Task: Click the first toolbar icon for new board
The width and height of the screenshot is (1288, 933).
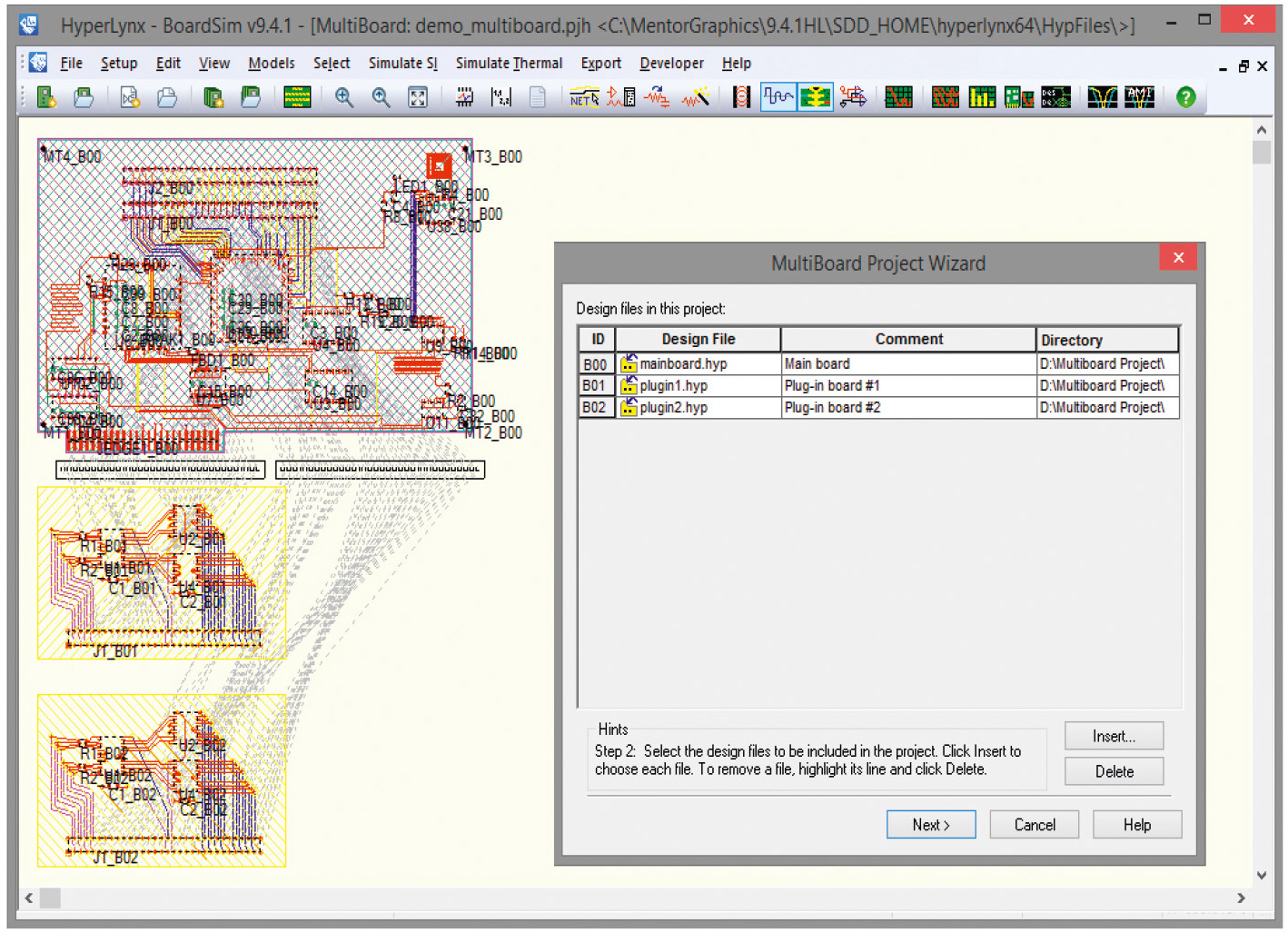Action: point(46,97)
